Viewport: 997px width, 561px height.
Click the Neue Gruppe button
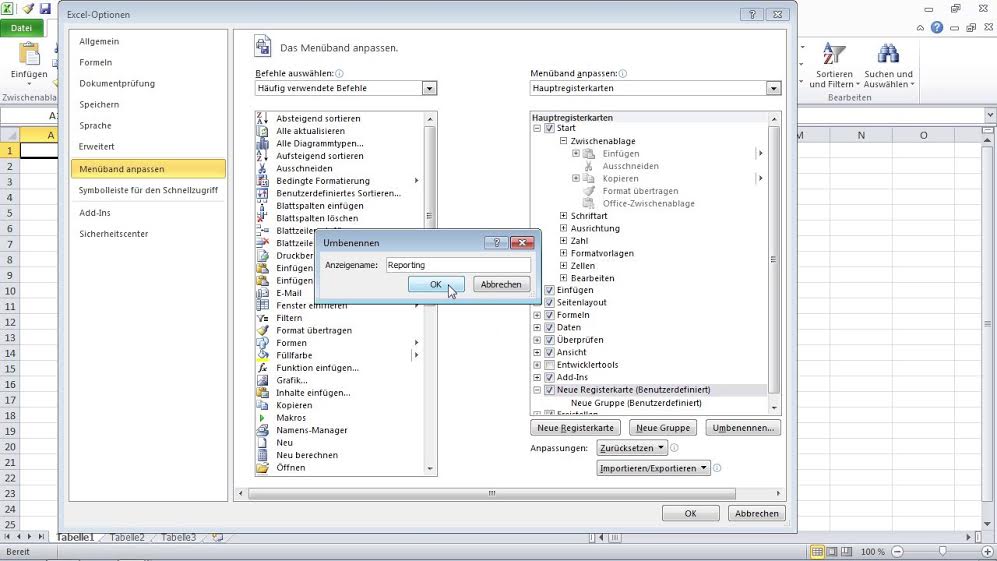(663, 428)
